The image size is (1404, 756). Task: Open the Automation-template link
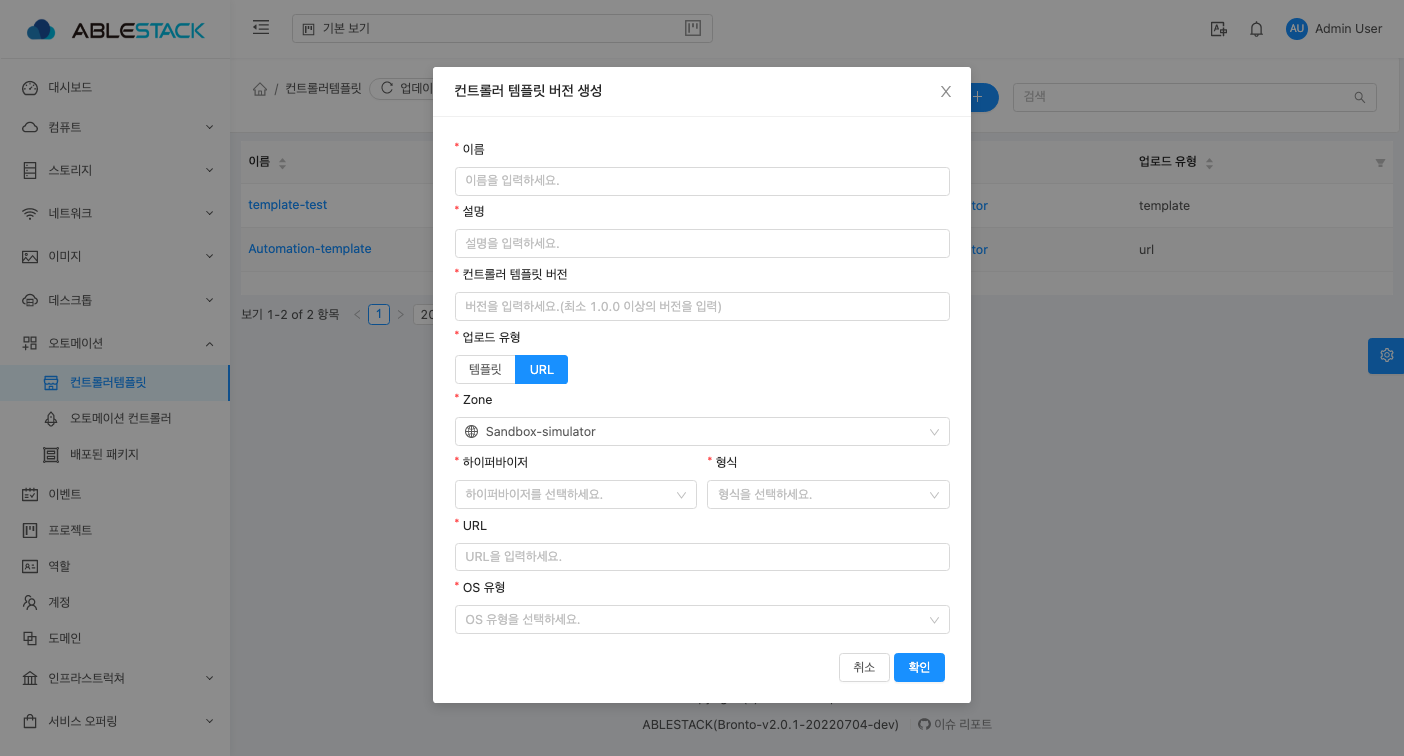click(310, 249)
